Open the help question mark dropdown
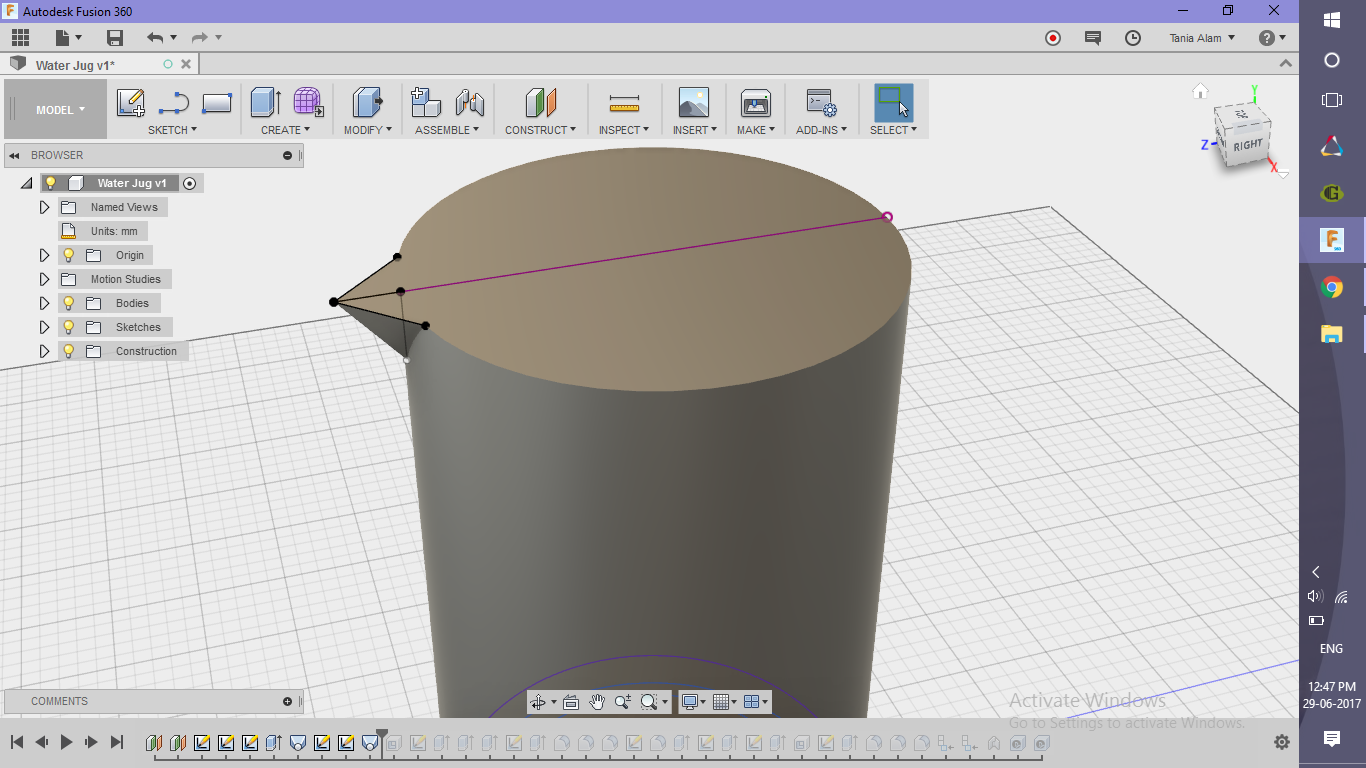The width and height of the screenshot is (1366, 768). 1272,38
